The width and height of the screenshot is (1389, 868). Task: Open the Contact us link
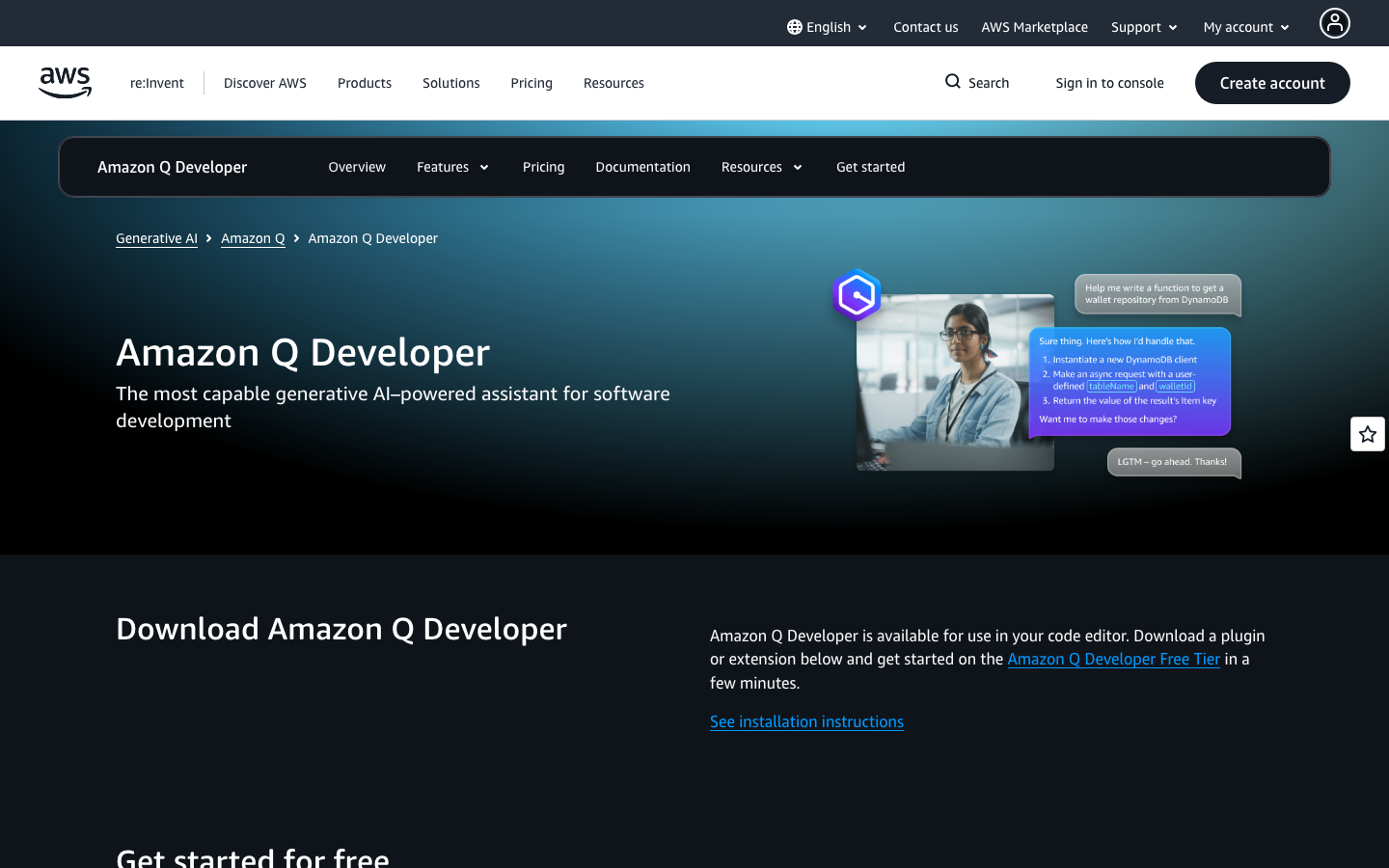tap(926, 27)
